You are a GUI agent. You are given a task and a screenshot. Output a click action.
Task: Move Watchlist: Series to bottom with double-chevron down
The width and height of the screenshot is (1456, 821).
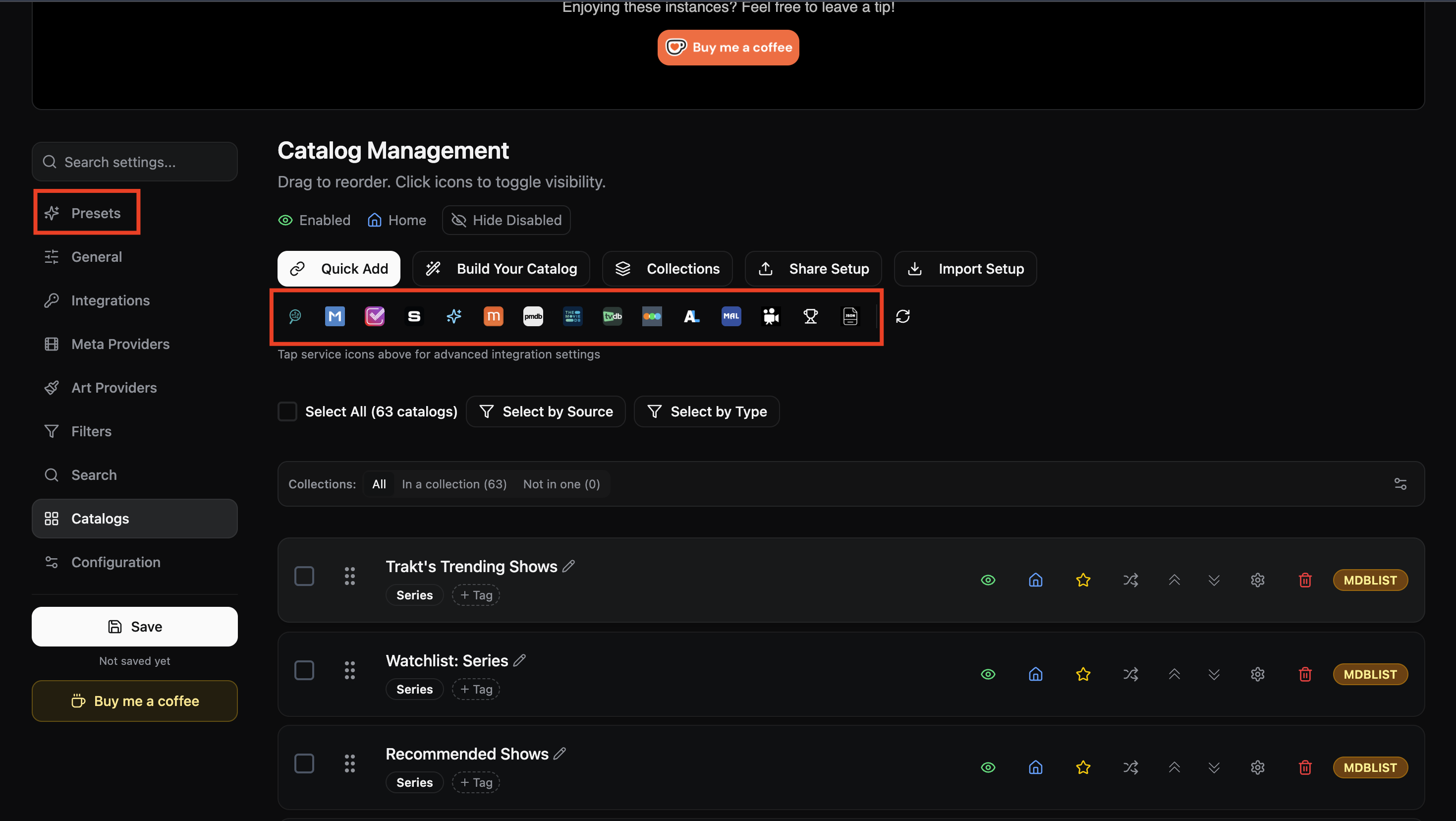[1214, 674]
